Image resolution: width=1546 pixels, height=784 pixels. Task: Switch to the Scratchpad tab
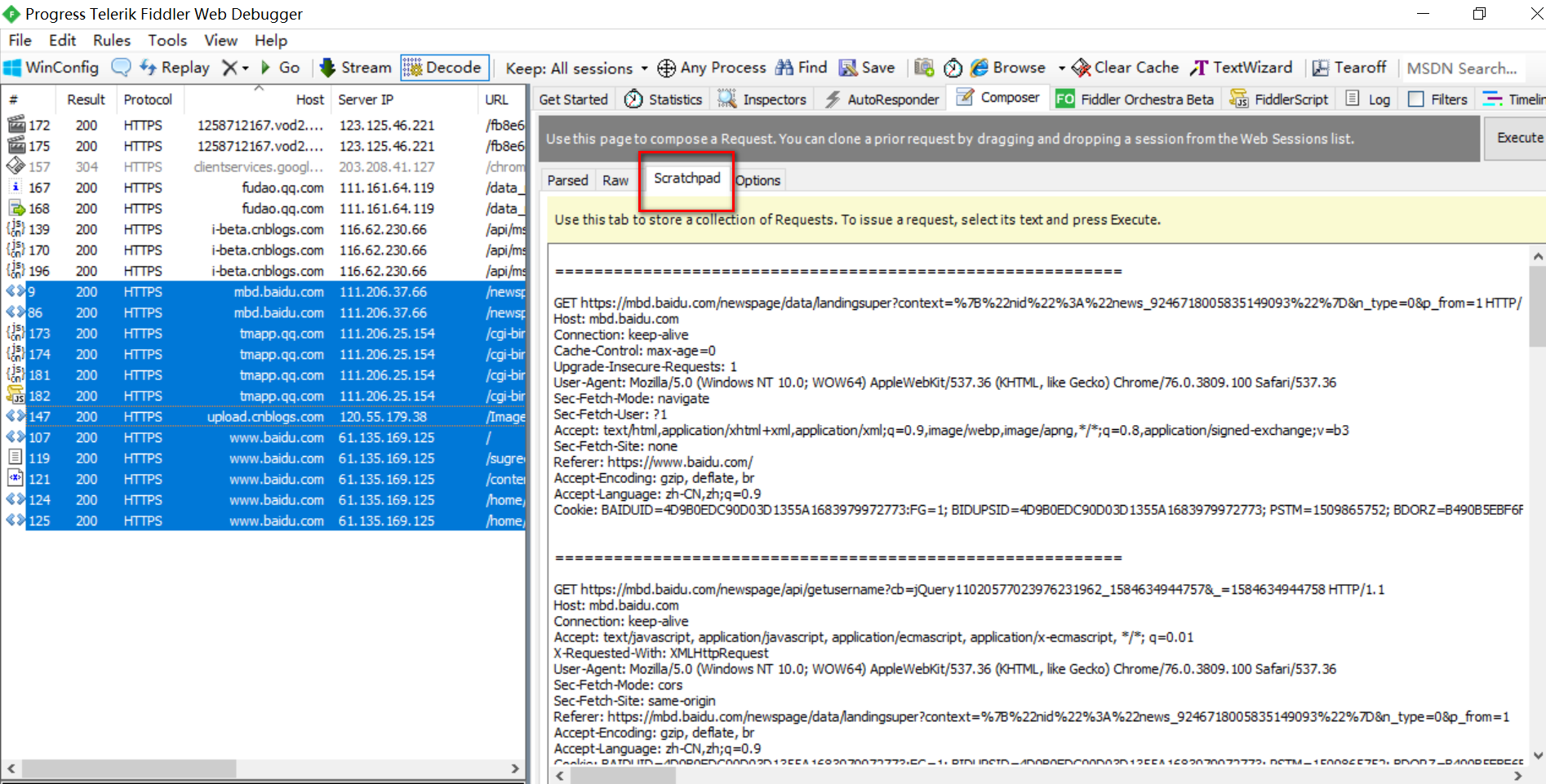tap(686, 179)
